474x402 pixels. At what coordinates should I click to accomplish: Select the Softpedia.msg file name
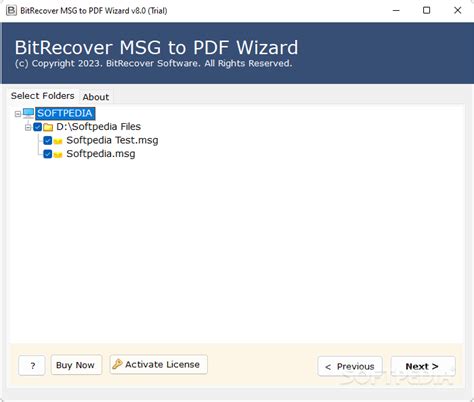tap(101, 154)
